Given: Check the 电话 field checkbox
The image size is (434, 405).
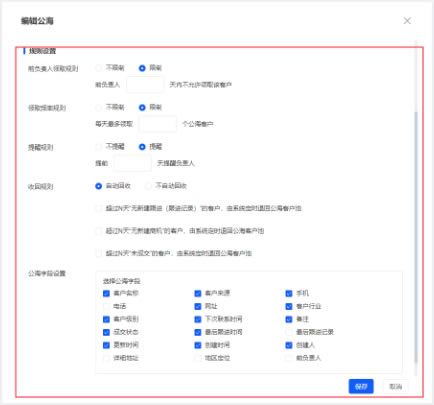Looking at the screenshot, I should [106, 306].
